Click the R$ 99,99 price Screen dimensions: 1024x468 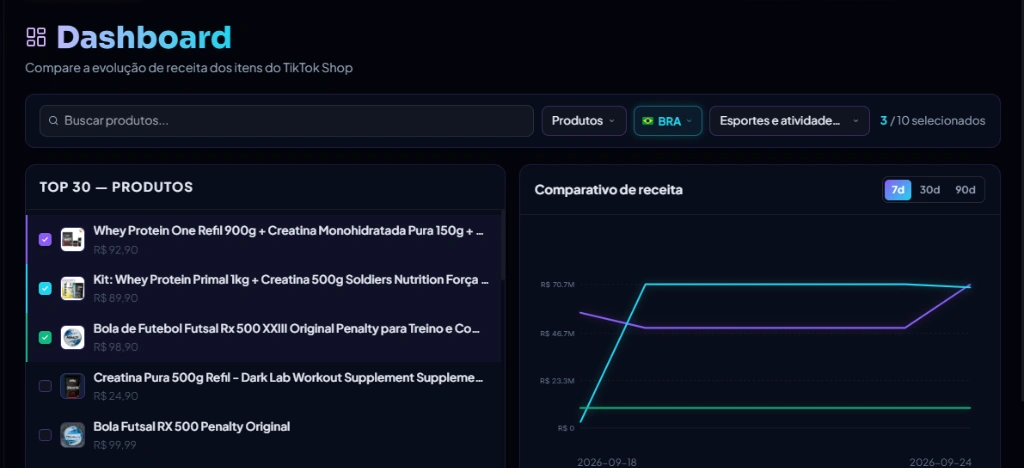click(115, 445)
